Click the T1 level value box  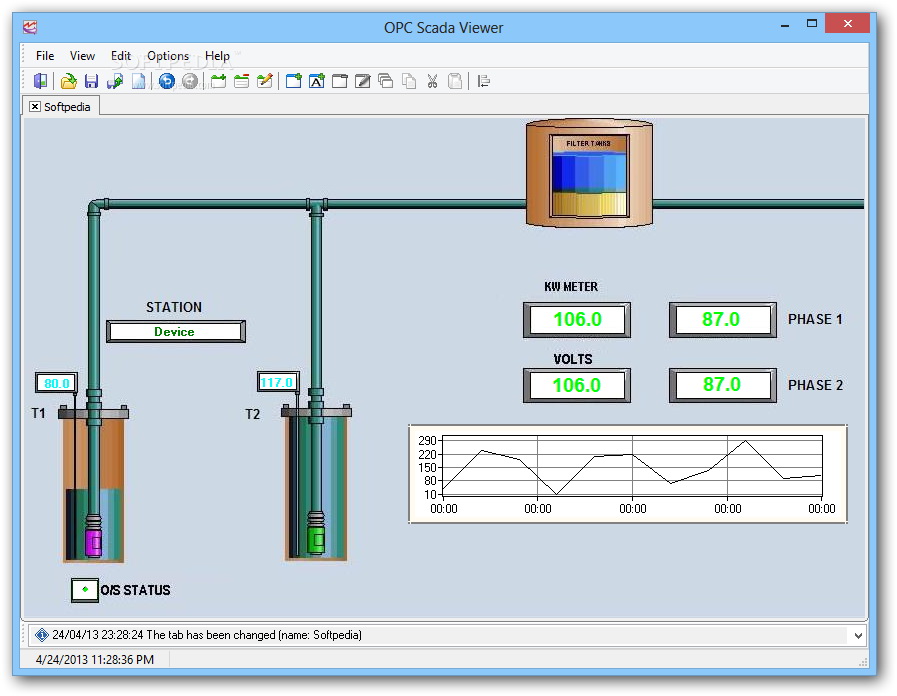coord(57,383)
